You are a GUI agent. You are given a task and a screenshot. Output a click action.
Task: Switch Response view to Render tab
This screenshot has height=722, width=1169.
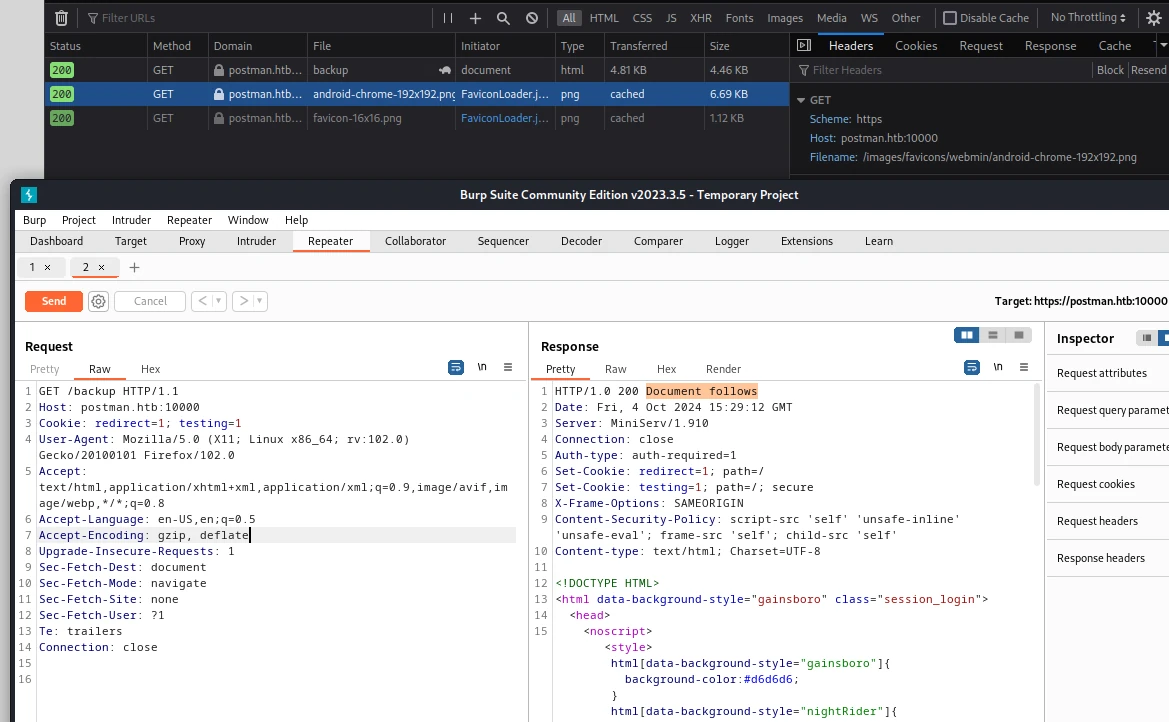point(723,369)
